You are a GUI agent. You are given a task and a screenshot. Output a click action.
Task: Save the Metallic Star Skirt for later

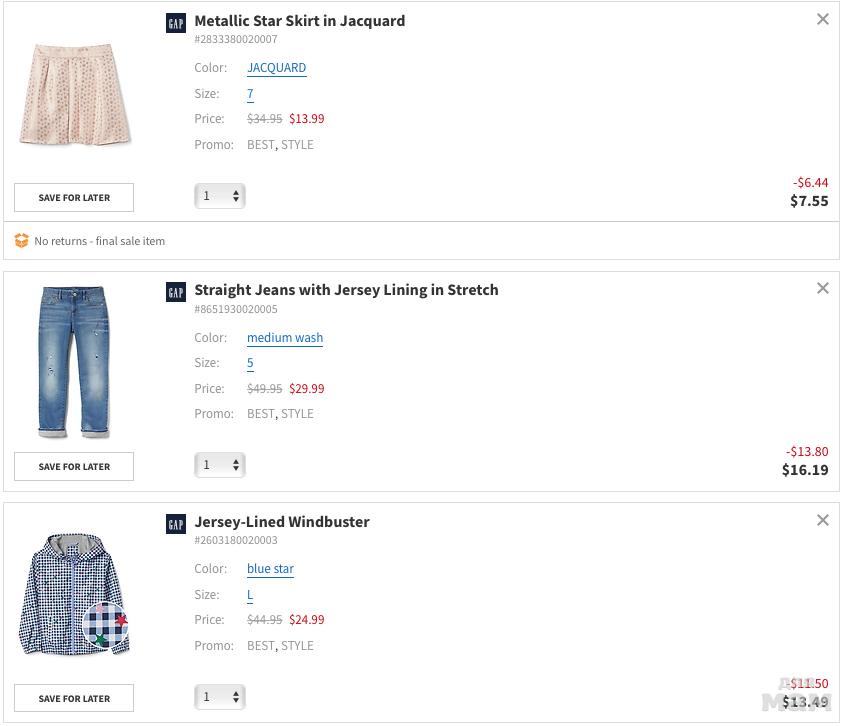tap(74, 197)
